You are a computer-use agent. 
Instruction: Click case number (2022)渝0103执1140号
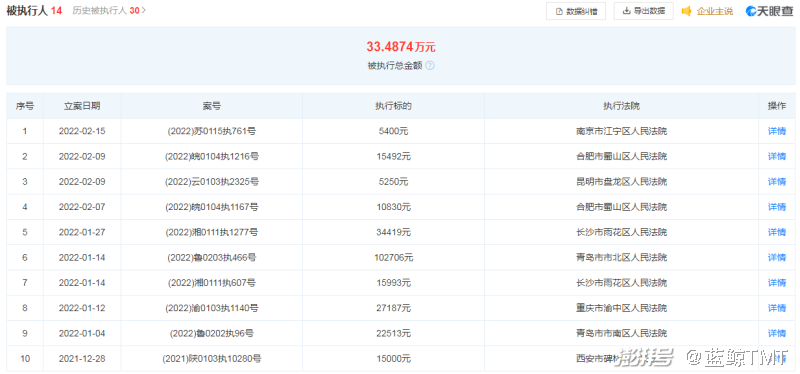click(212, 308)
